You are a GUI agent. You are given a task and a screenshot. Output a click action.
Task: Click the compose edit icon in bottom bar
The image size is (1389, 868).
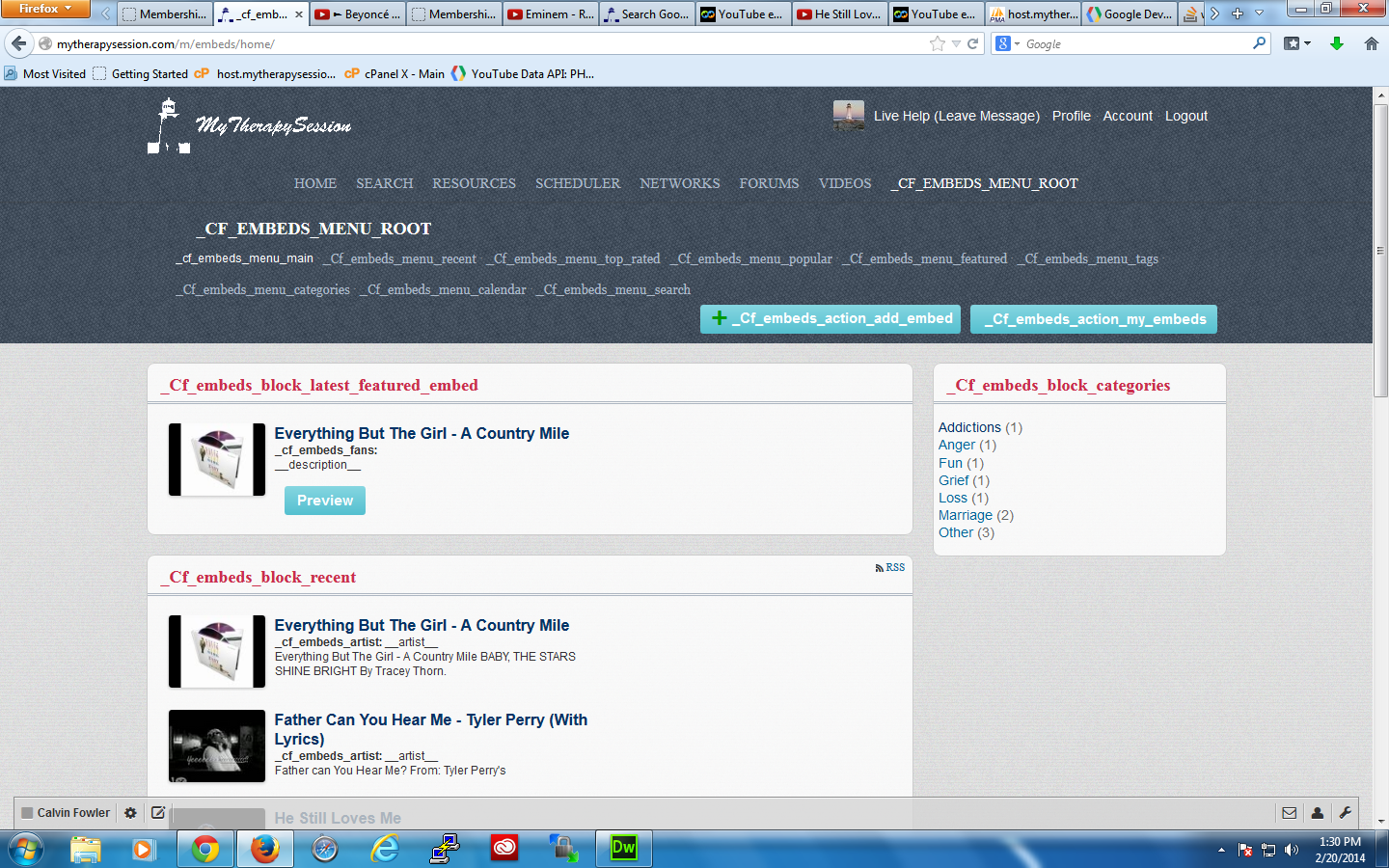tap(158, 813)
